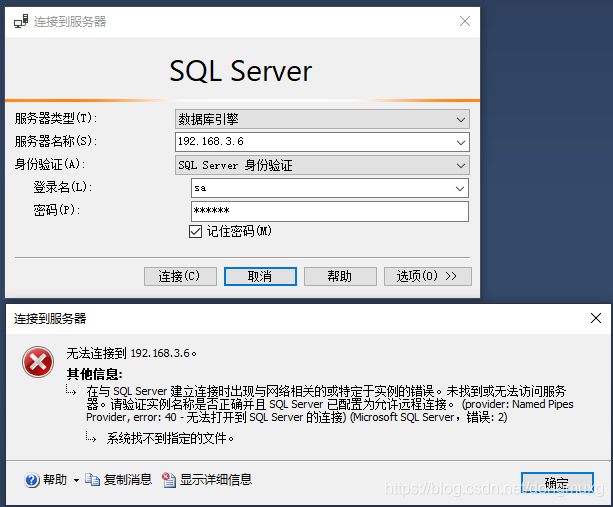Click the 复制消息 link
Image resolution: width=613 pixels, height=507 pixels.
click(127, 480)
